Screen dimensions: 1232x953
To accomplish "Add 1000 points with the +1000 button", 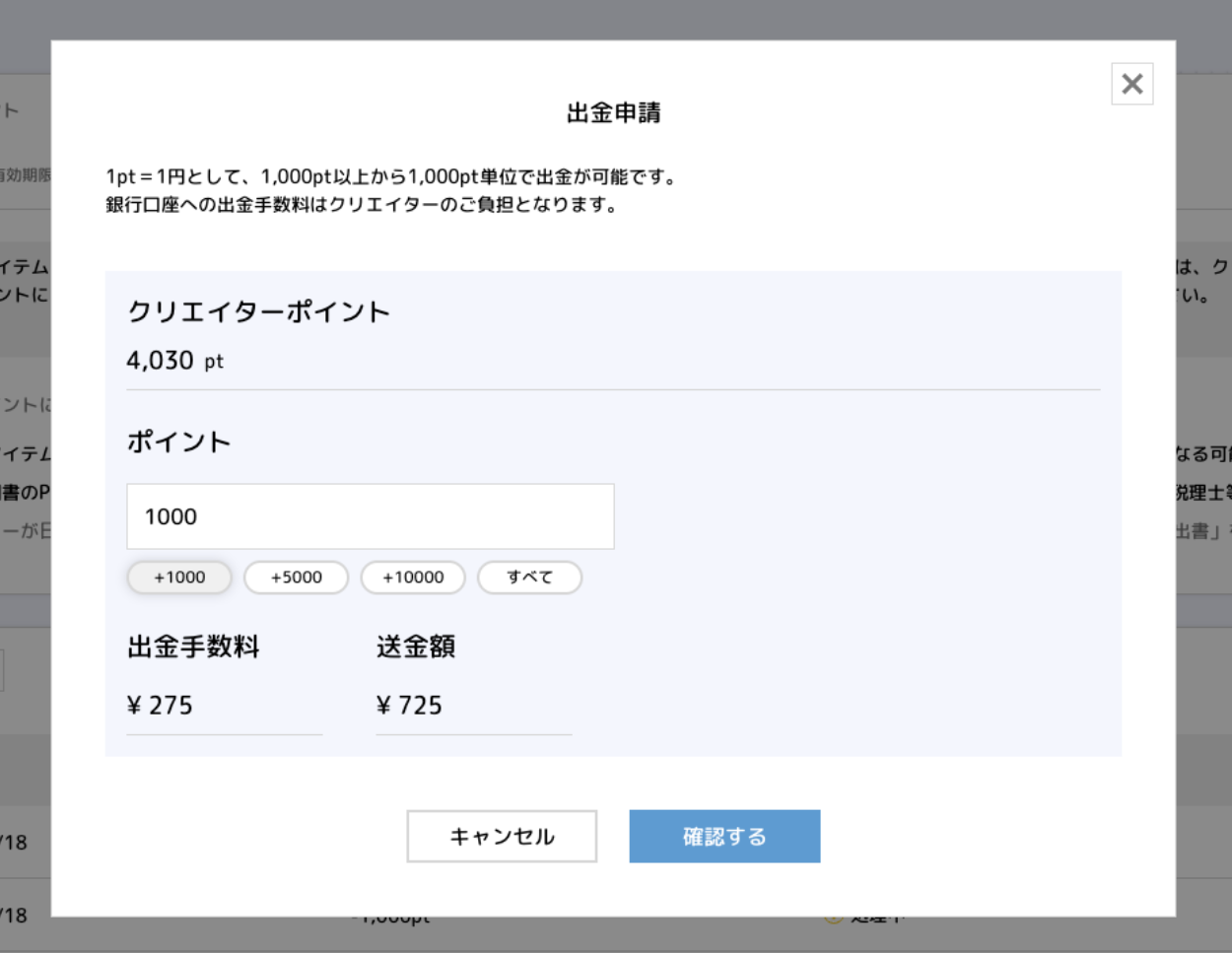I will (179, 578).
